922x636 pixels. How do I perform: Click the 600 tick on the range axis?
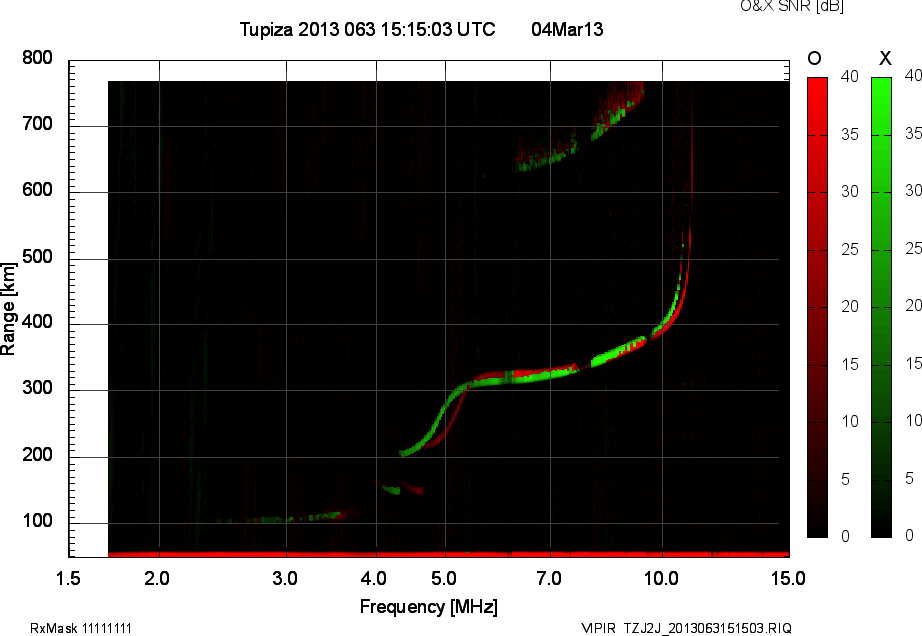(x=37, y=190)
